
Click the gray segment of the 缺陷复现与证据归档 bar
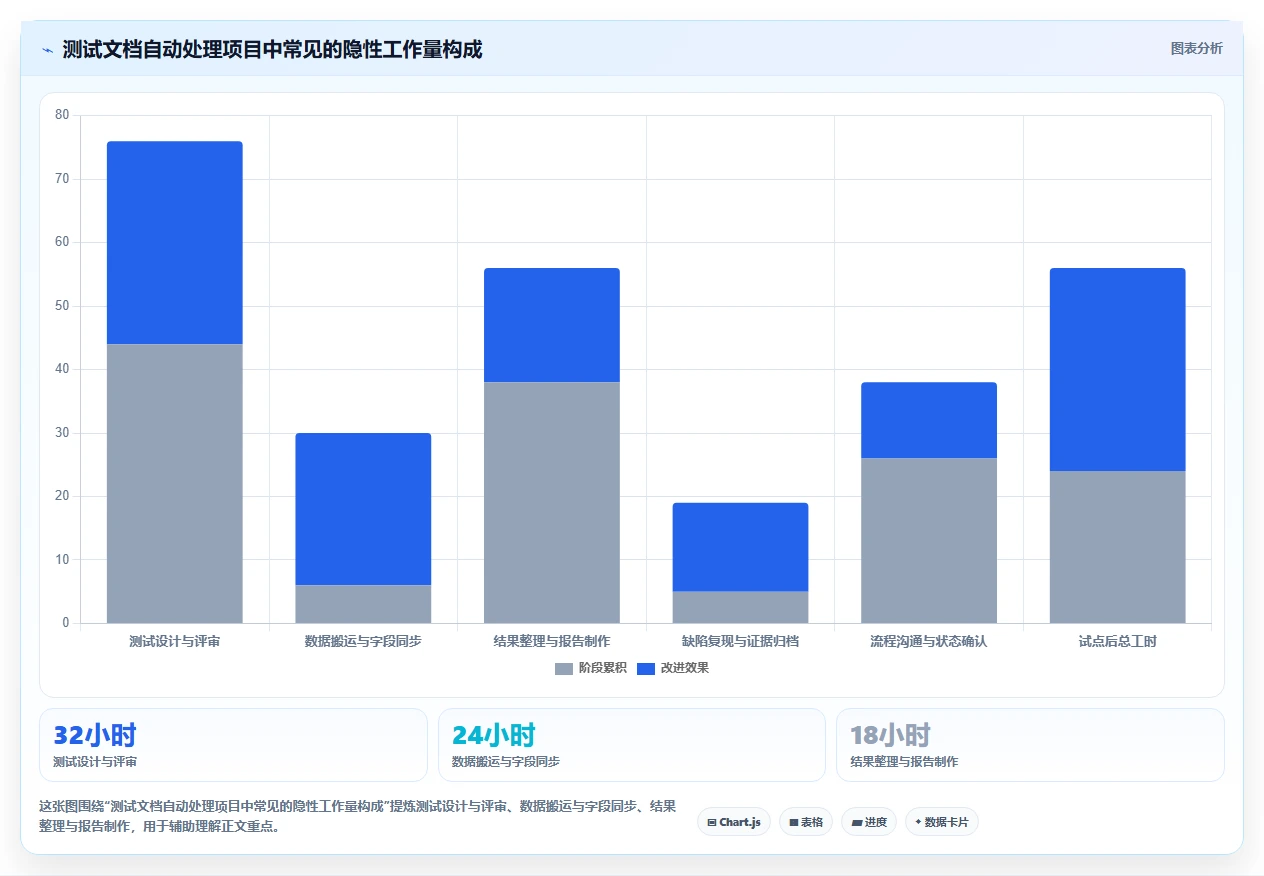741,607
